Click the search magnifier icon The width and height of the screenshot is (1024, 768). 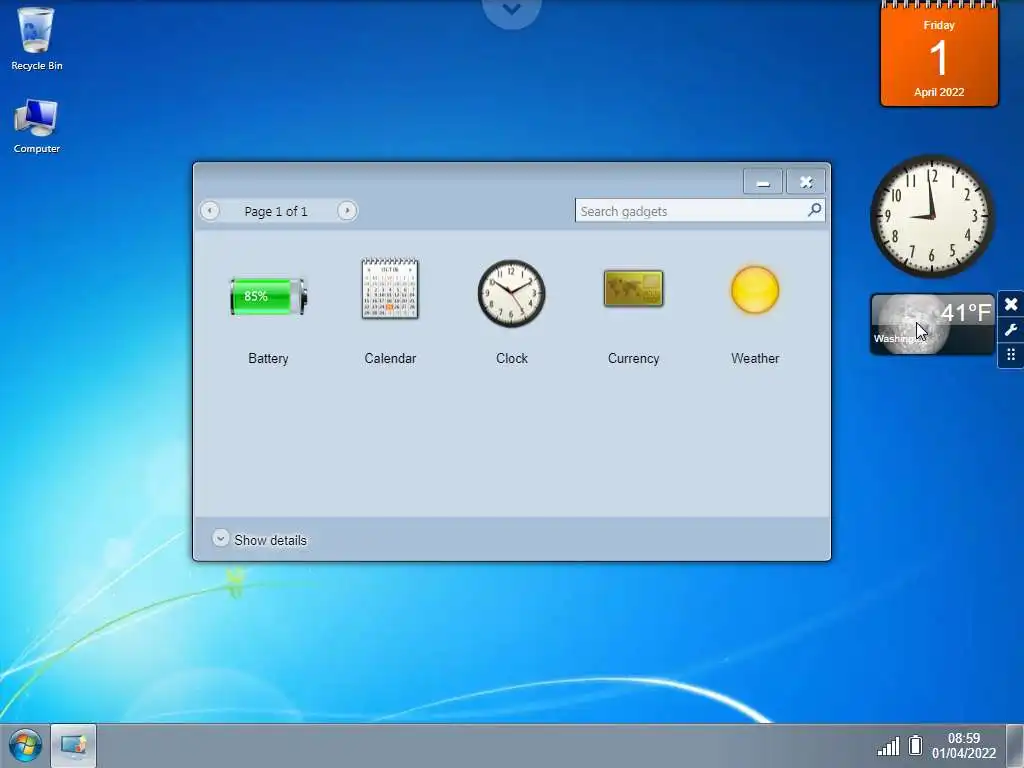(x=814, y=210)
